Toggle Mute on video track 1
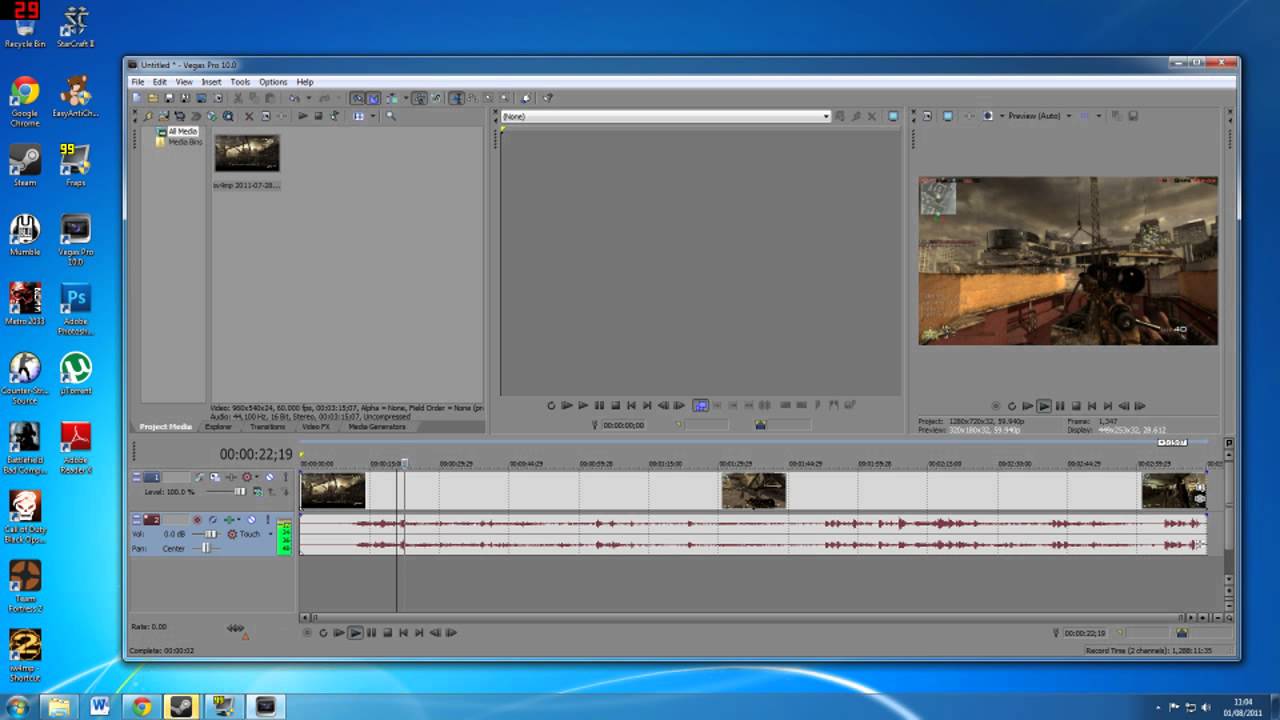 pyautogui.click(x=269, y=477)
